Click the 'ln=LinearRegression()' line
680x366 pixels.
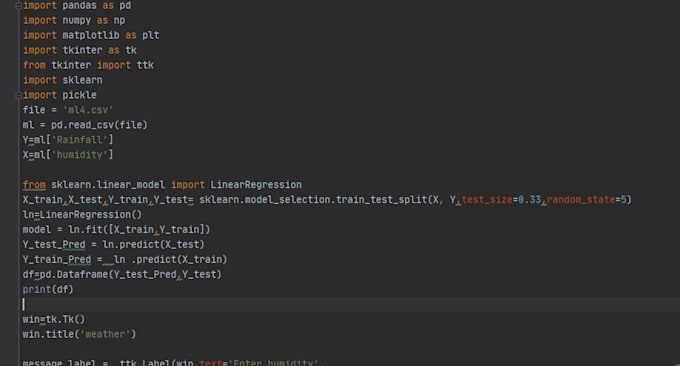(82, 215)
